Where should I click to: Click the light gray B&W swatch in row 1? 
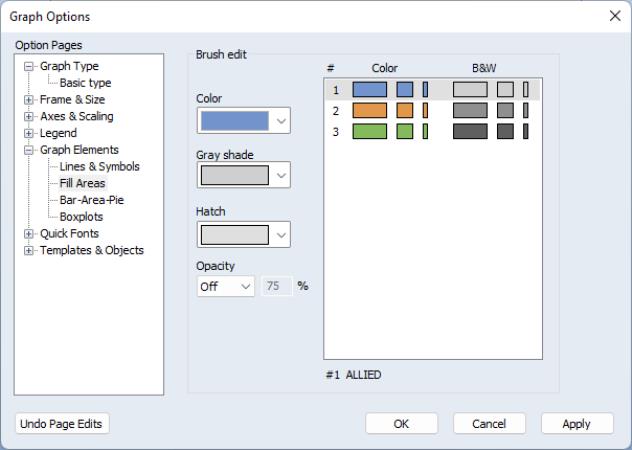tap(470, 90)
